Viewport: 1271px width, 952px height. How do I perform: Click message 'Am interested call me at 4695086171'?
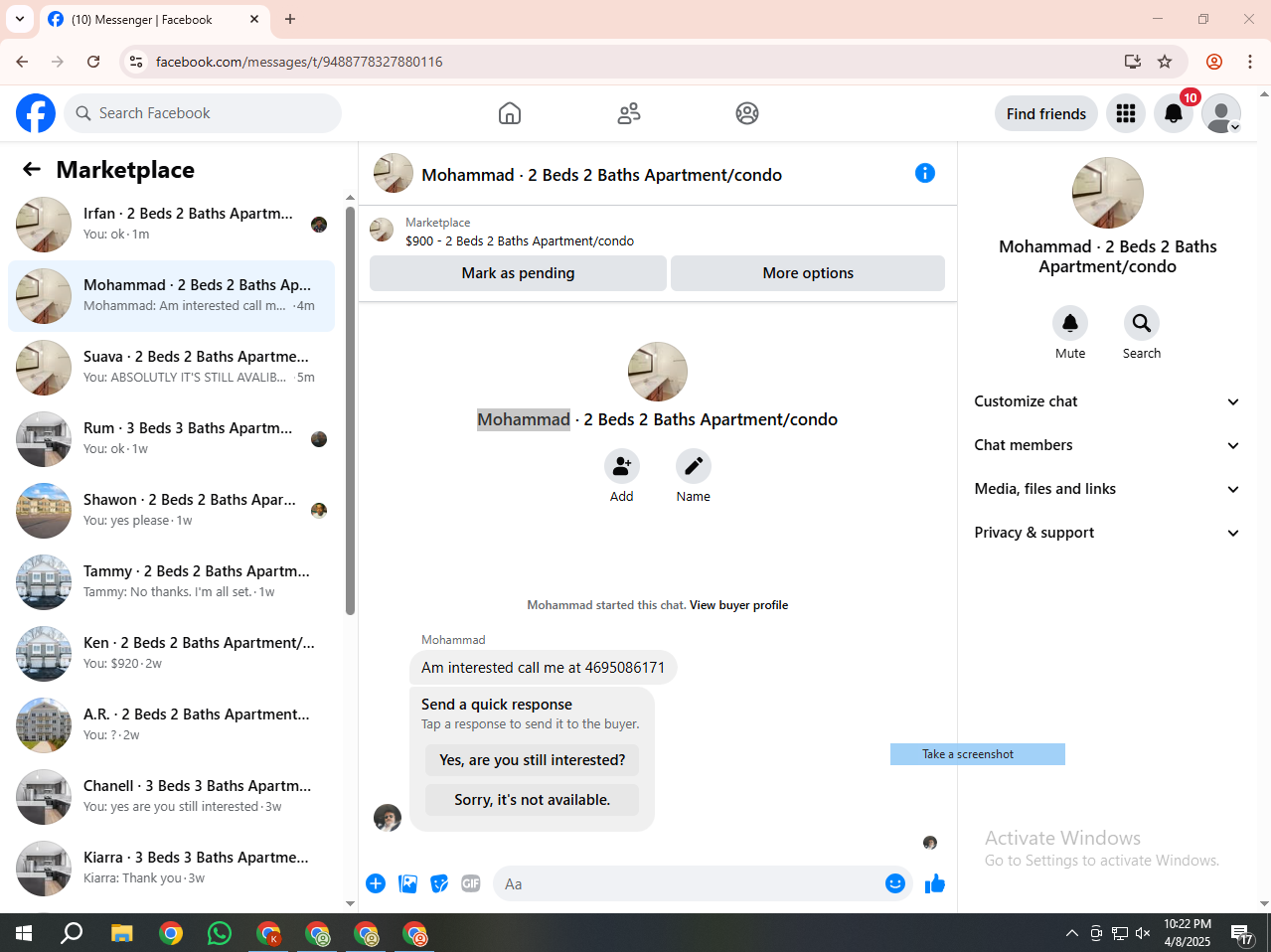(x=543, y=668)
